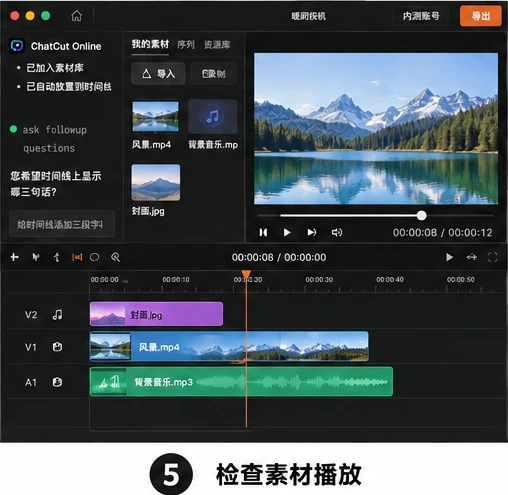Viewport: 508px width, 495px height.
Task: Play the timeline with toolbar play icon
Action: point(449,257)
